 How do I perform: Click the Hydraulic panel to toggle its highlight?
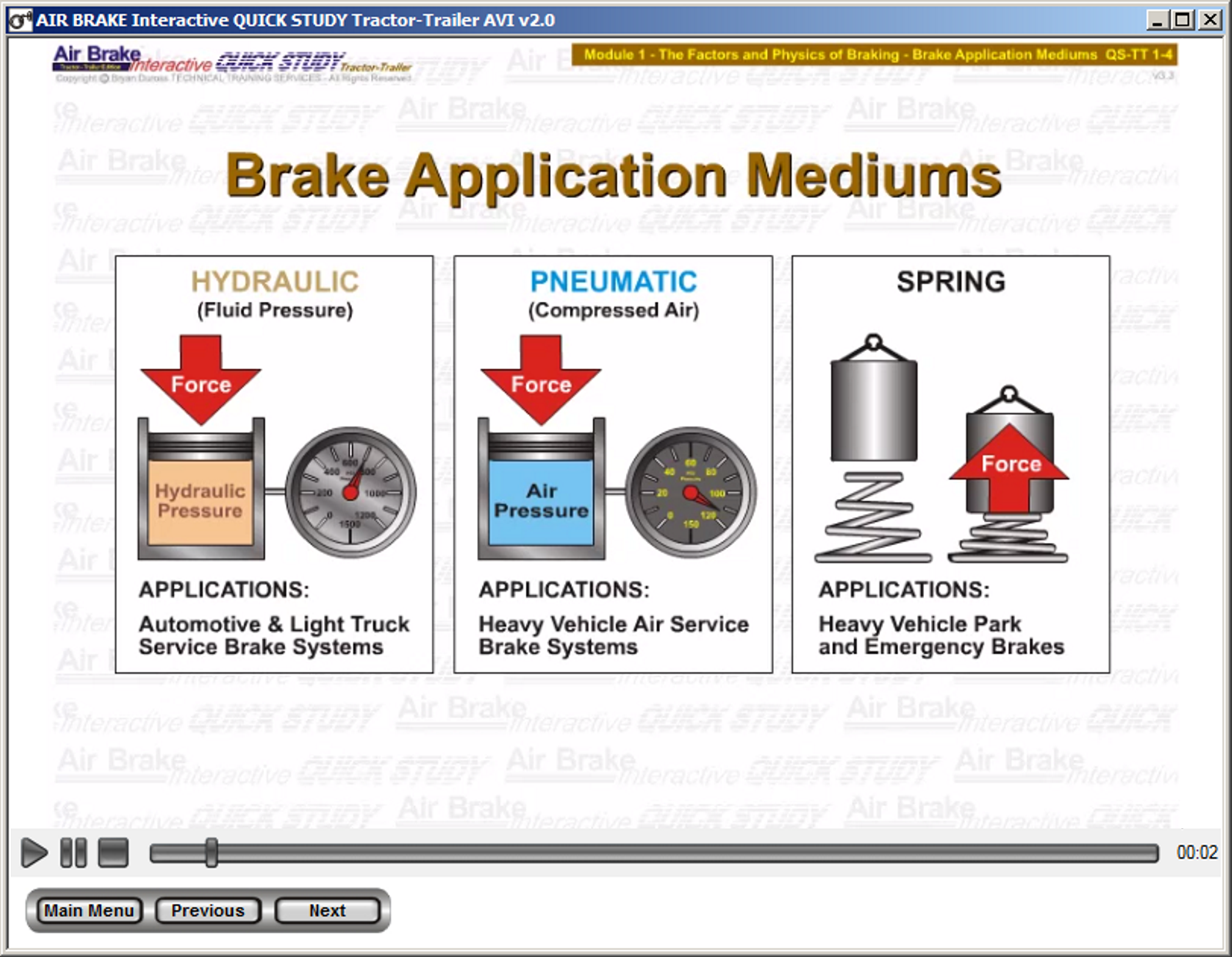(275, 465)
